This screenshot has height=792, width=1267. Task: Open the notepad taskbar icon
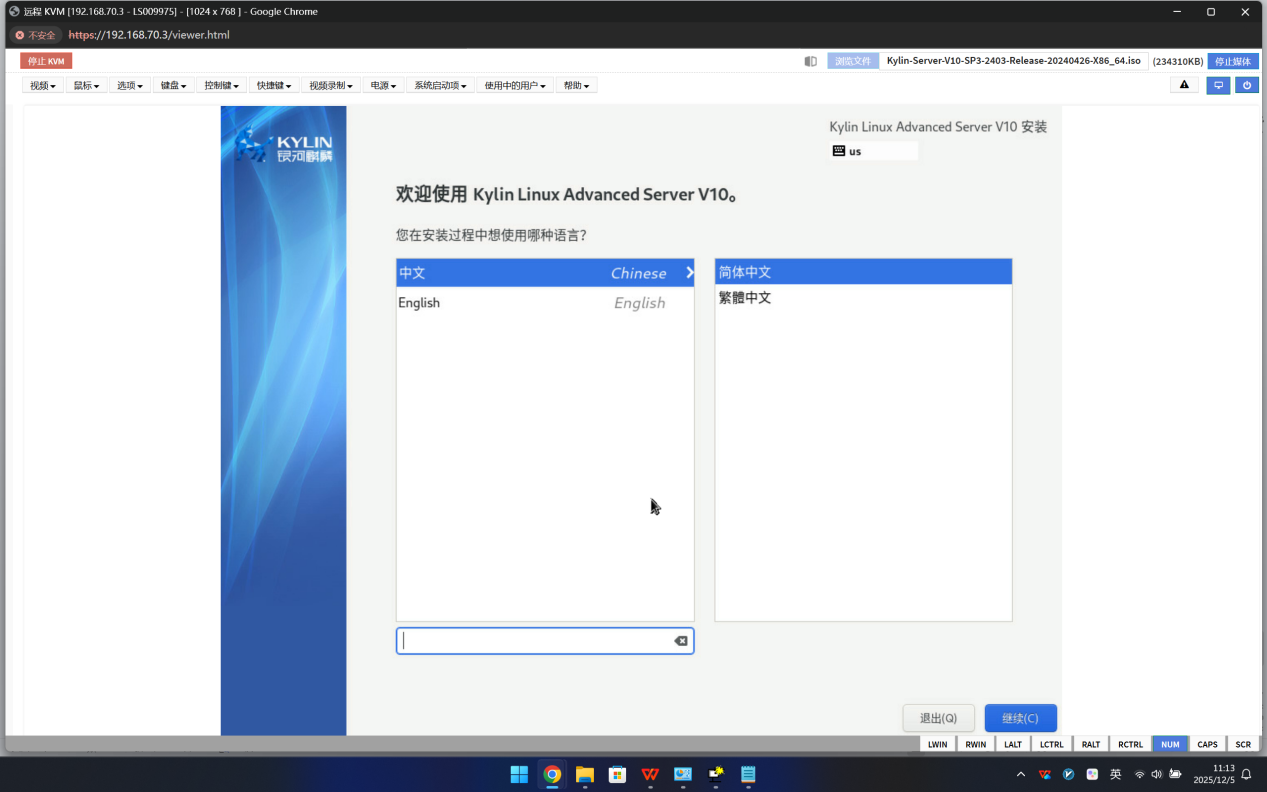748,774
